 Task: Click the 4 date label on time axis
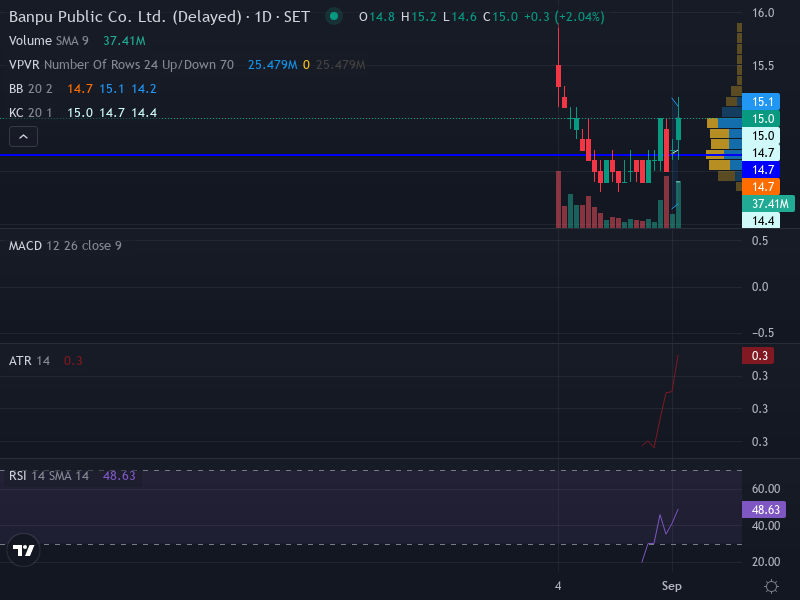tap(558, 586)
